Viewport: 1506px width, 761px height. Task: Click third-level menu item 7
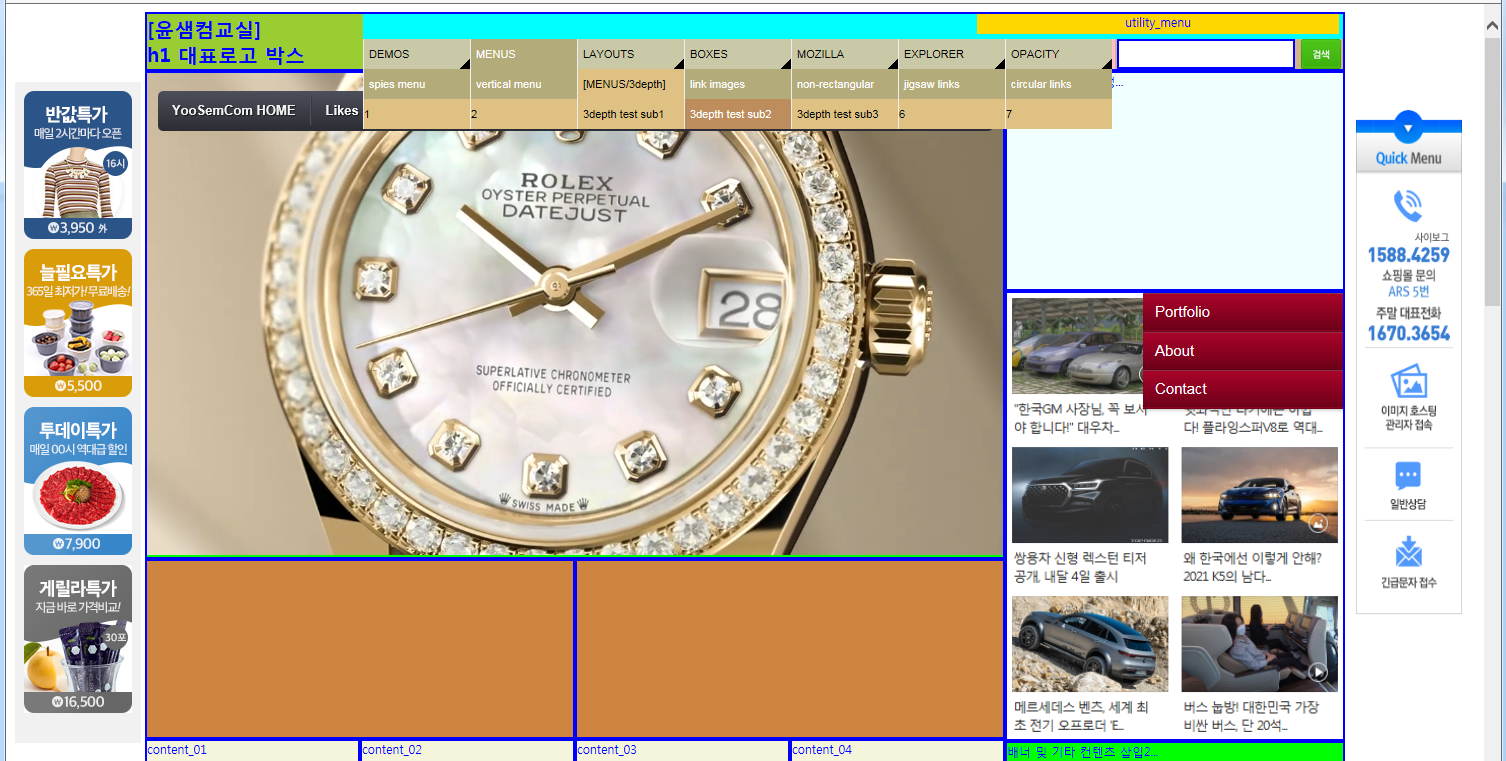(x=1059, y=114)
